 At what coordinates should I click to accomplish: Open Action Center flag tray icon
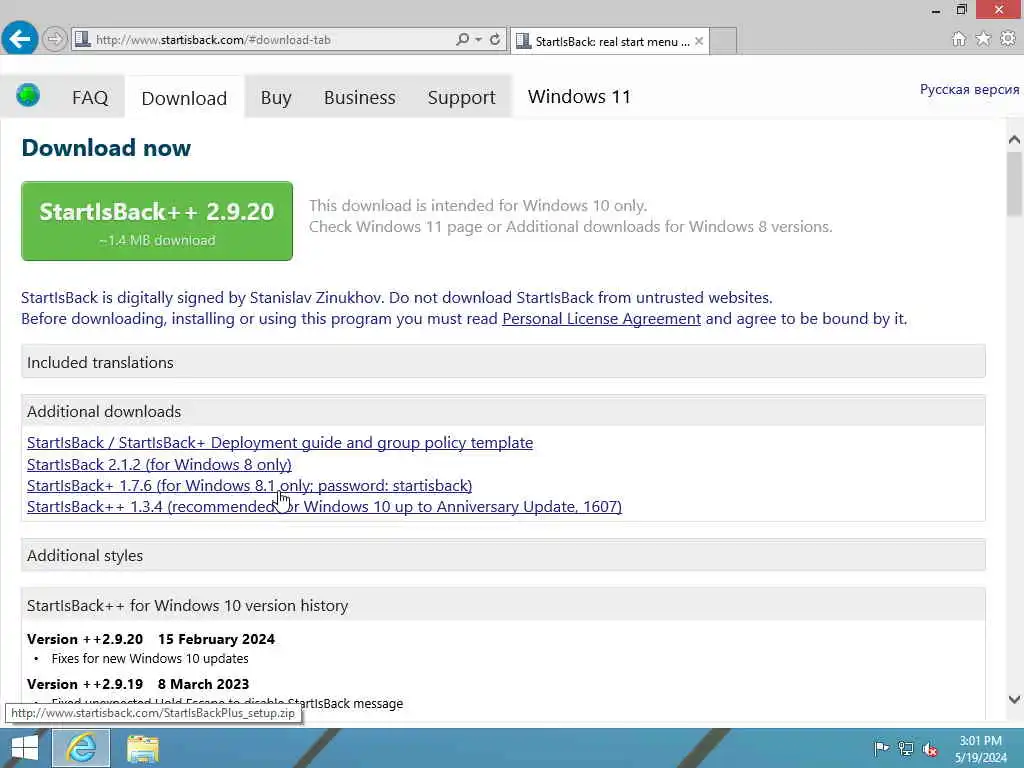[x=881, y=748]
